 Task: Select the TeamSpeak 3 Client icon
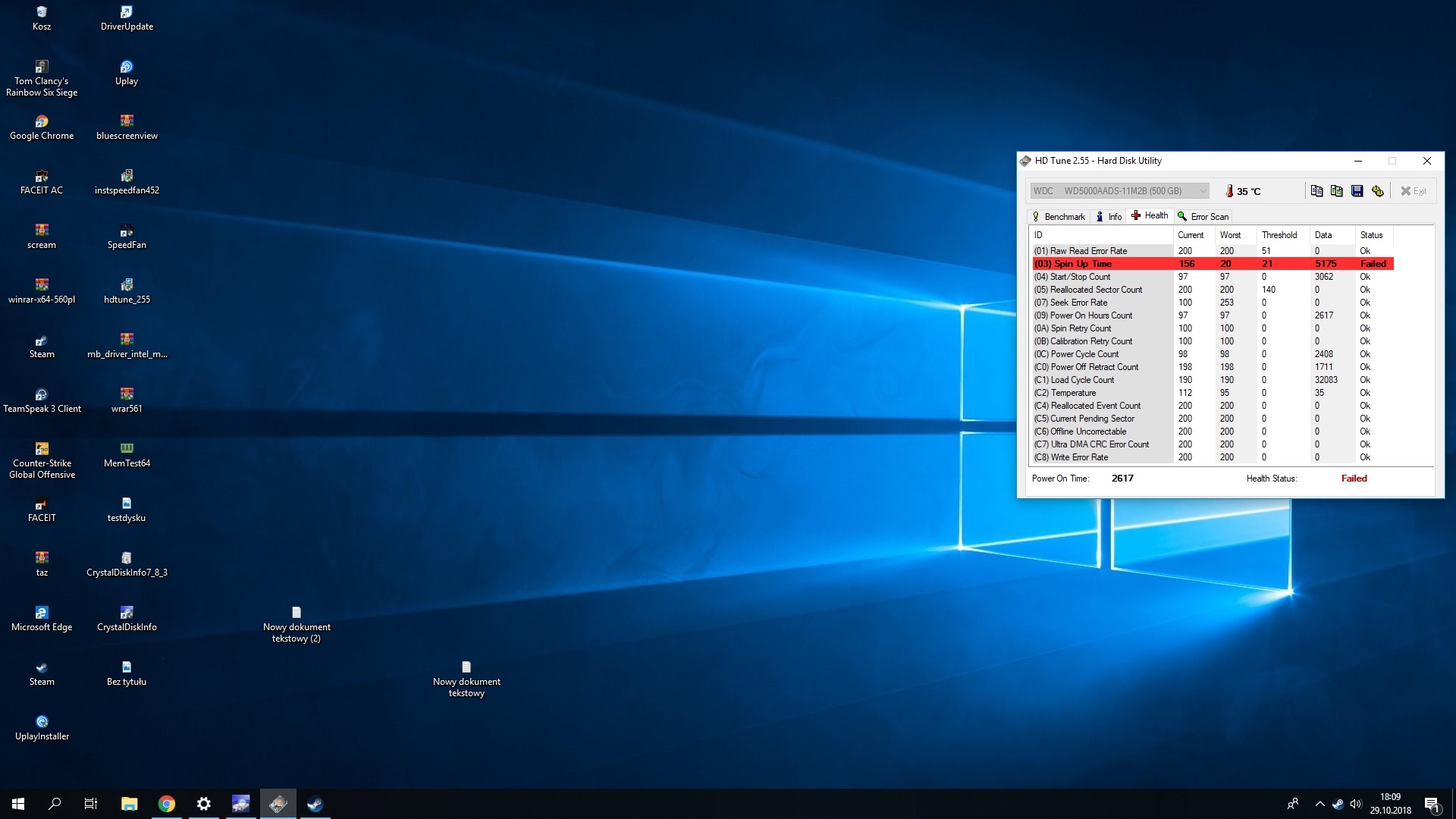point(42,401)
